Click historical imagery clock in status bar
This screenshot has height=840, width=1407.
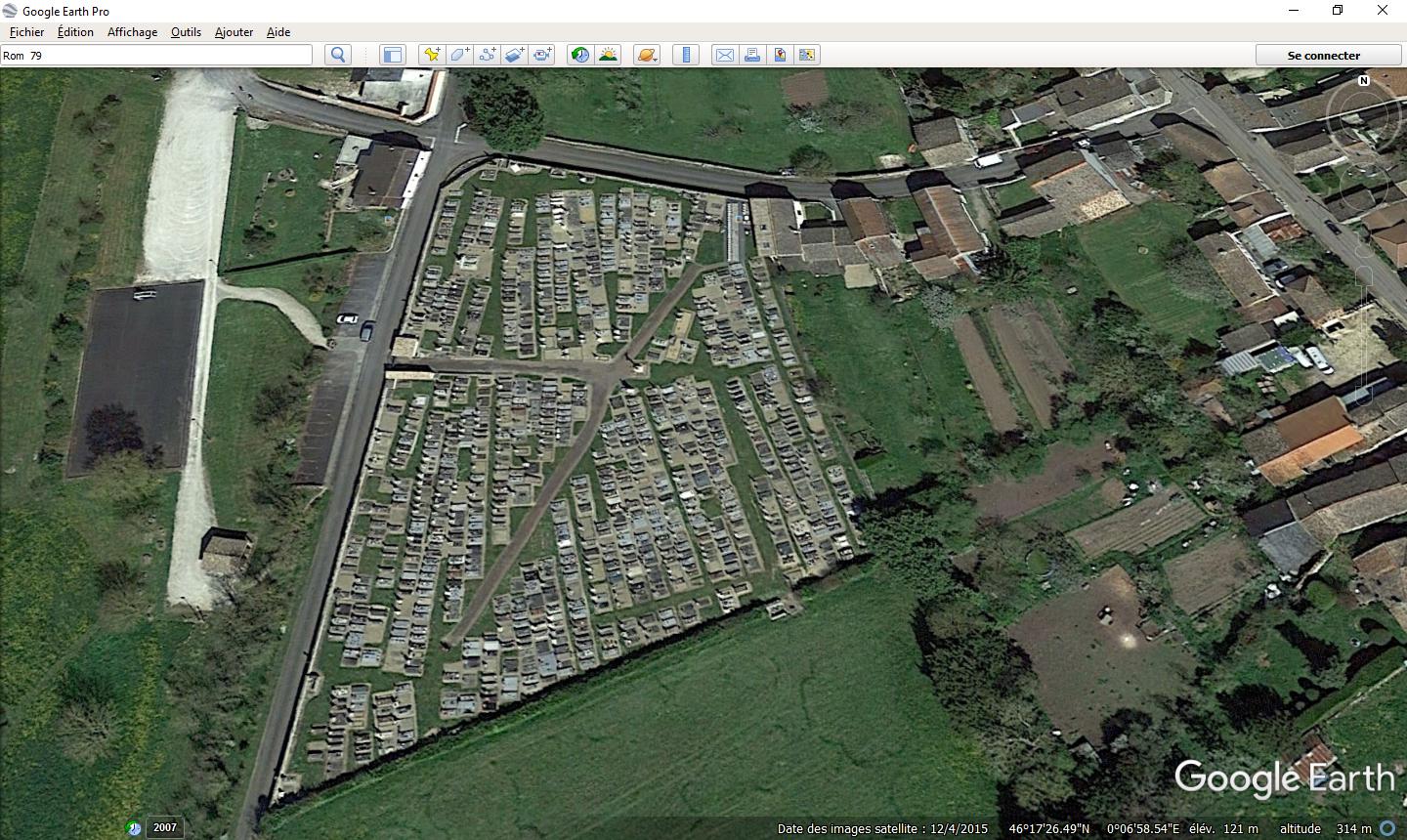pos(135,828)
